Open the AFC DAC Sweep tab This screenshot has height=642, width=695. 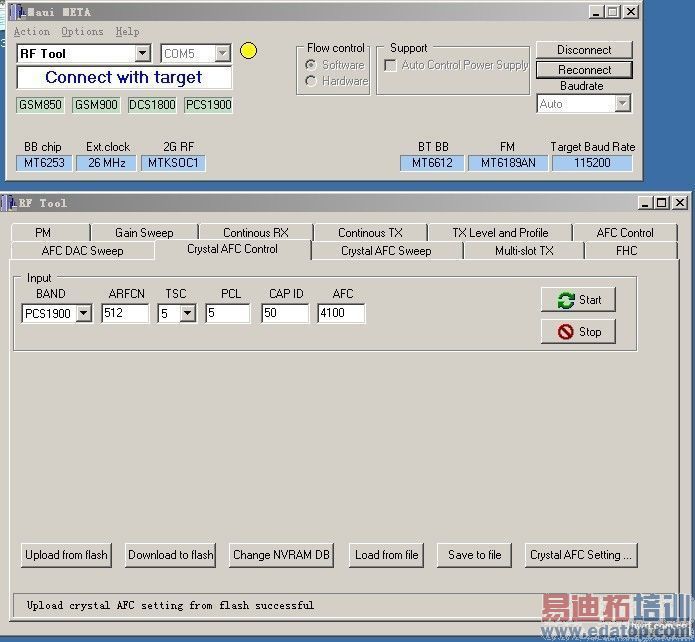[x=82, y=251]
